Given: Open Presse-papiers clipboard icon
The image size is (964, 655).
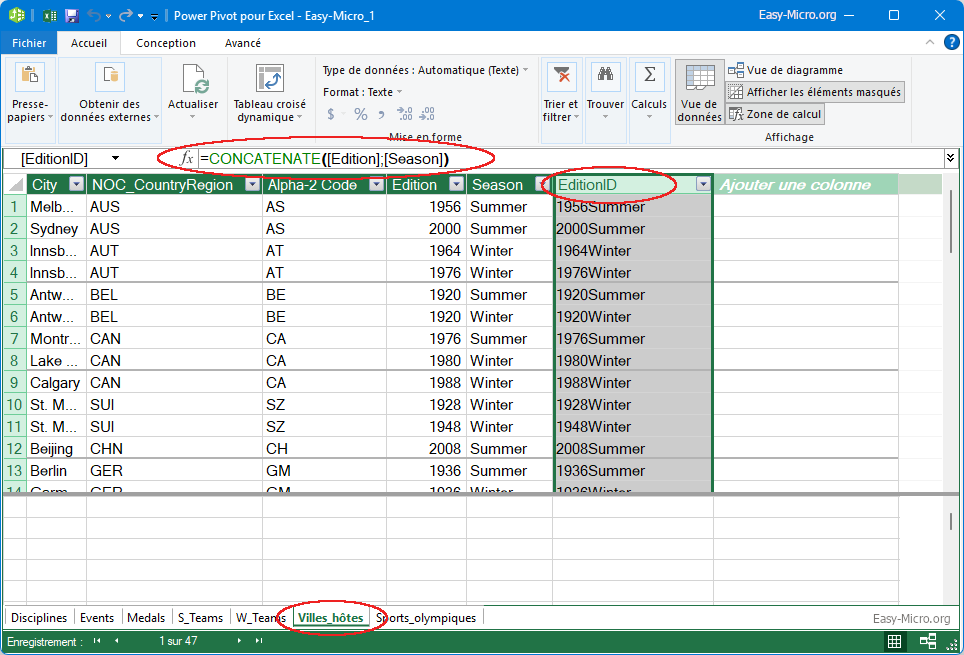Looking at the screenshot, I should click(x=29, y=78).
